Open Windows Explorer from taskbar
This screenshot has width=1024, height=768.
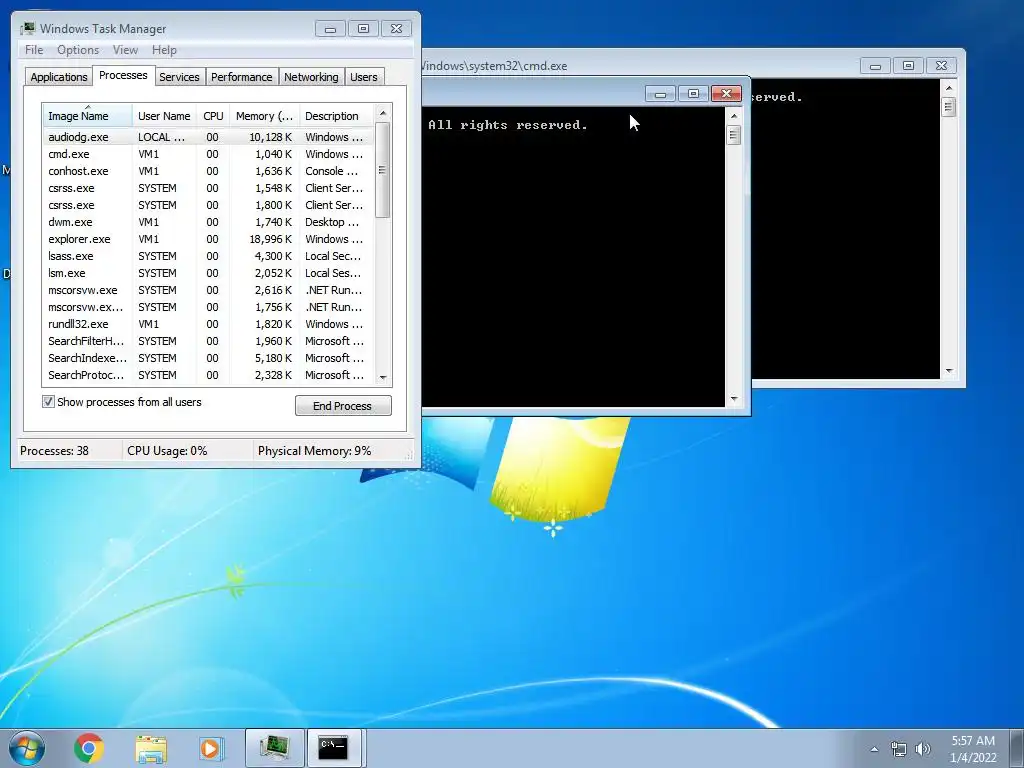coord(151,748)
